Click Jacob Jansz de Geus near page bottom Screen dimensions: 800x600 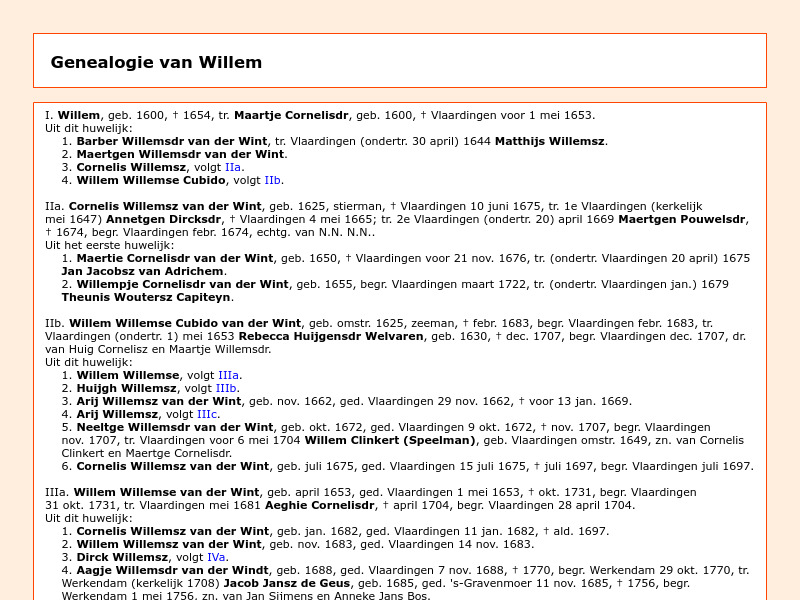(x=287, y=583)
